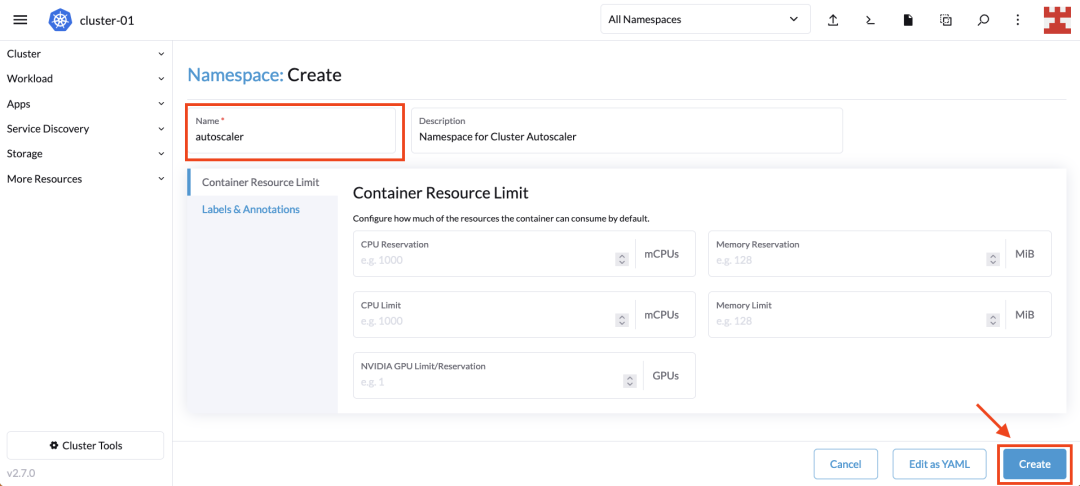Download the KubeConfig file icon
This screenshot has height=486, width=1080.
point(908,20)
